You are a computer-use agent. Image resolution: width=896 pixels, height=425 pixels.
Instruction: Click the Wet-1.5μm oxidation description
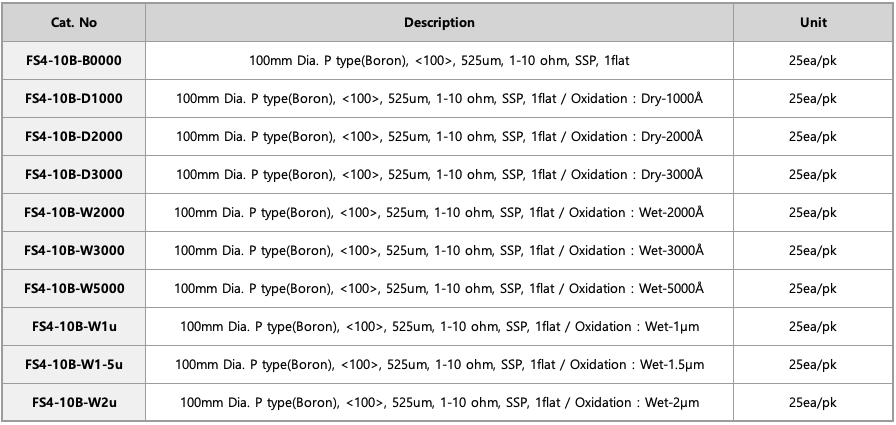[x=439, y=364]
